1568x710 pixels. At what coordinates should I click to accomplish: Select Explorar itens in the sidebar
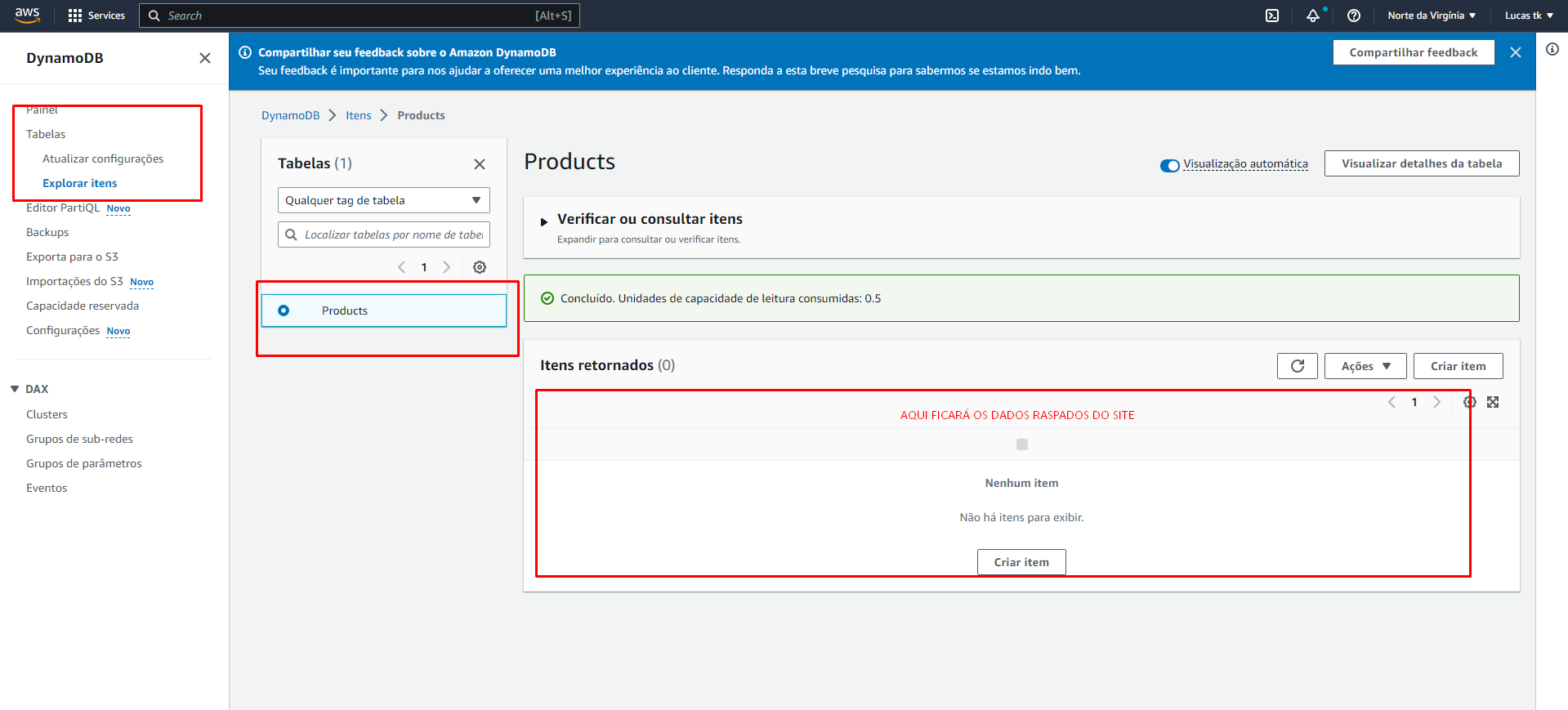[80, 183]
